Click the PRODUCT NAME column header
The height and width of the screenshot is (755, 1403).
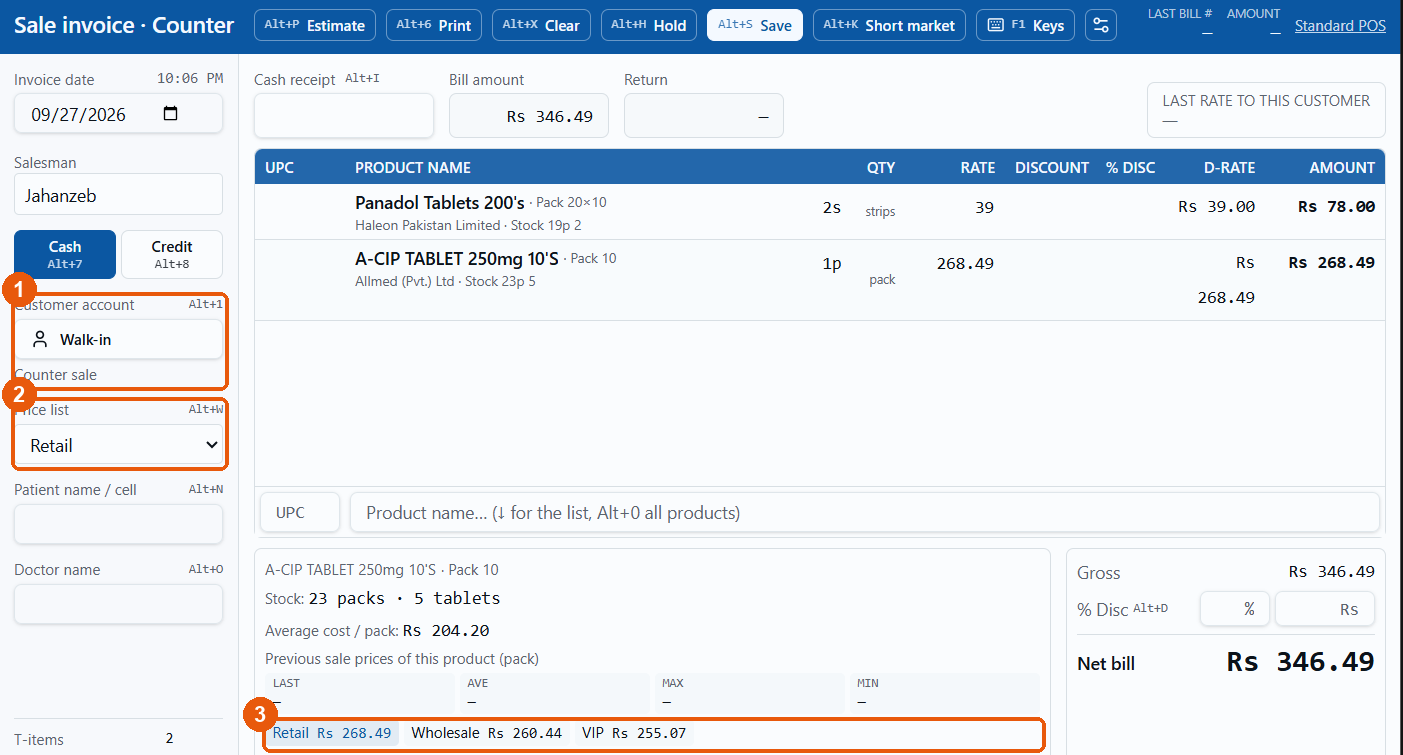(x=413, y=167)
